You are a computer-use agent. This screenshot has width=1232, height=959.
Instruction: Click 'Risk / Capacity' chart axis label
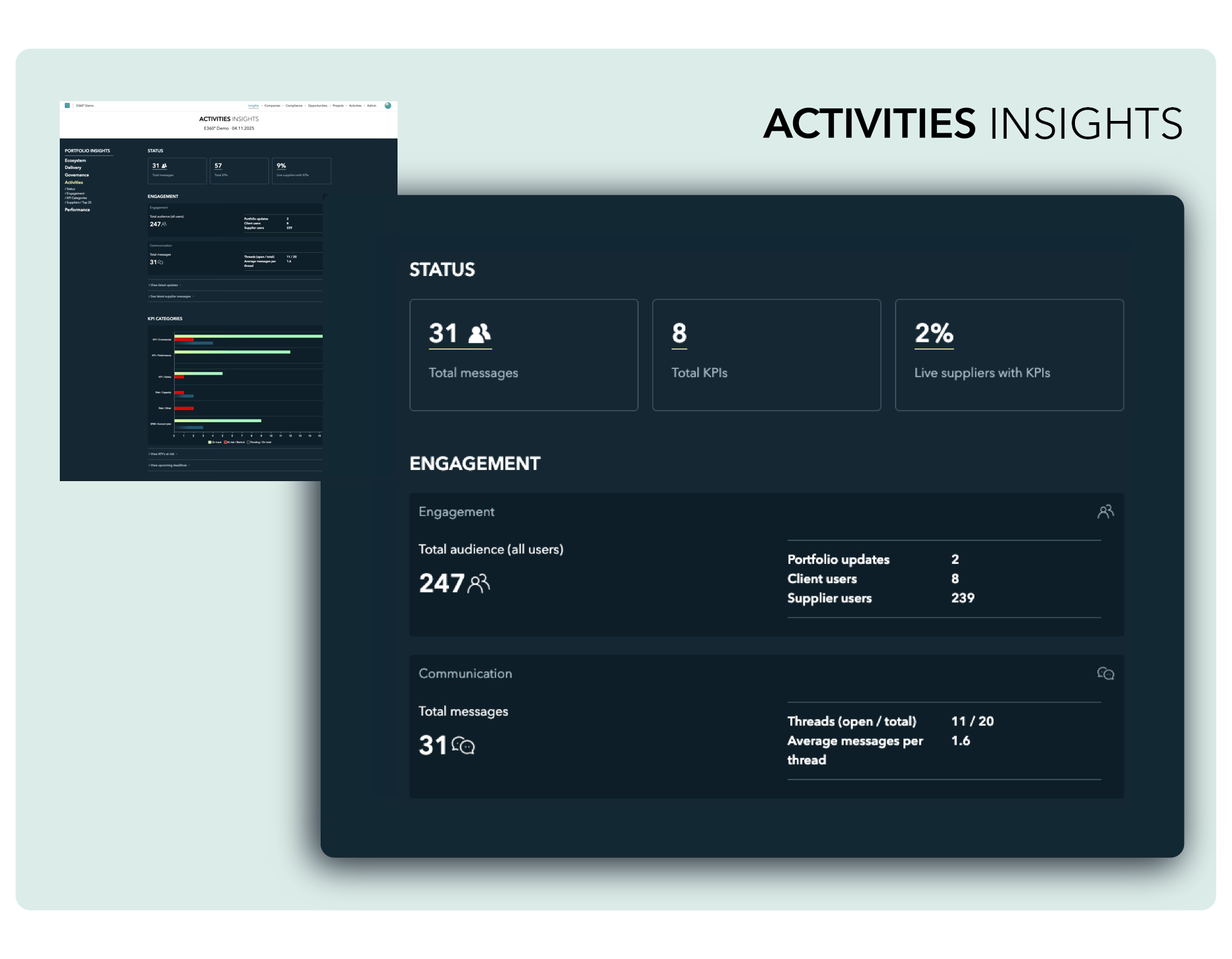click(163, 392)
